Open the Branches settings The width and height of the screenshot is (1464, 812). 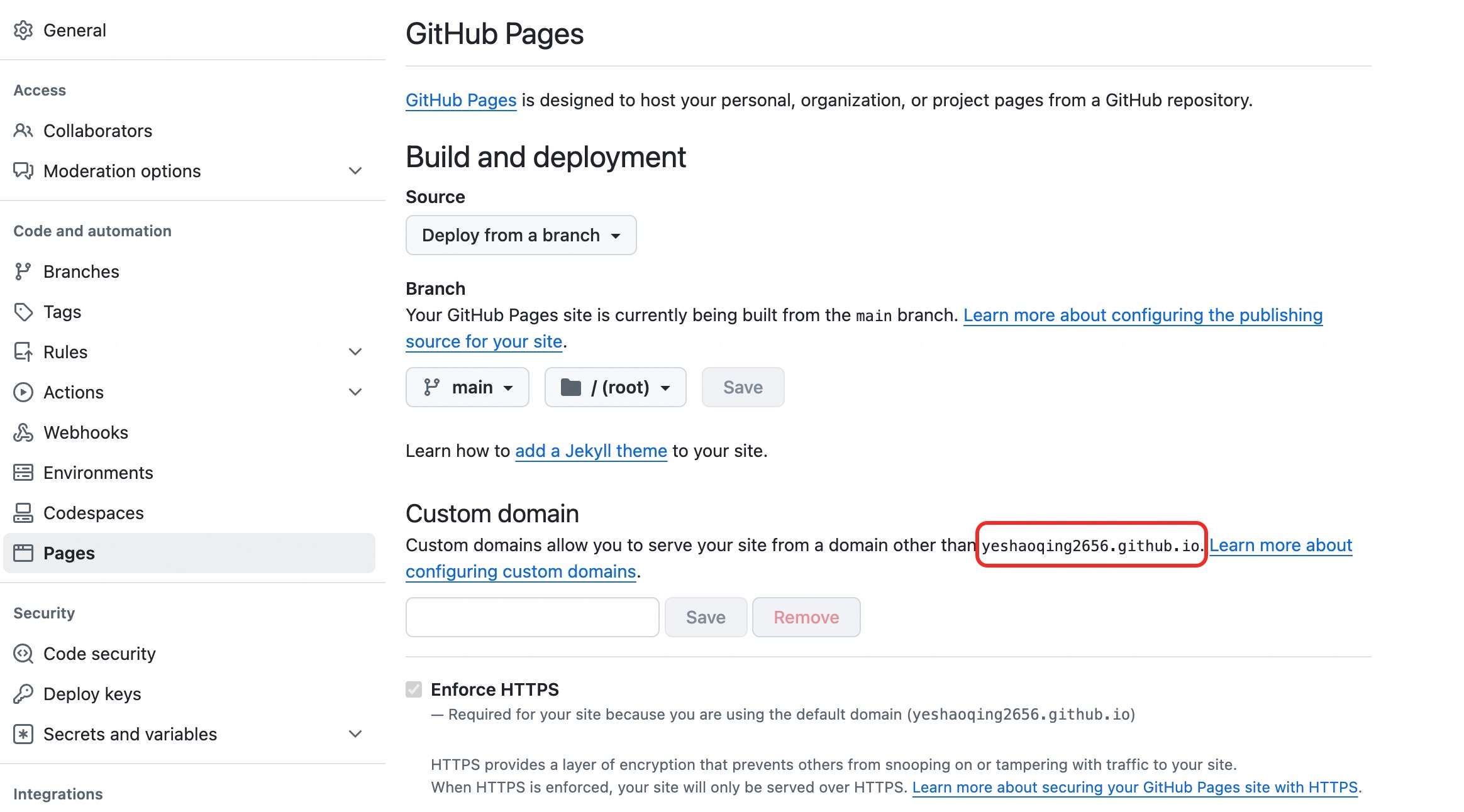[189, 272]
